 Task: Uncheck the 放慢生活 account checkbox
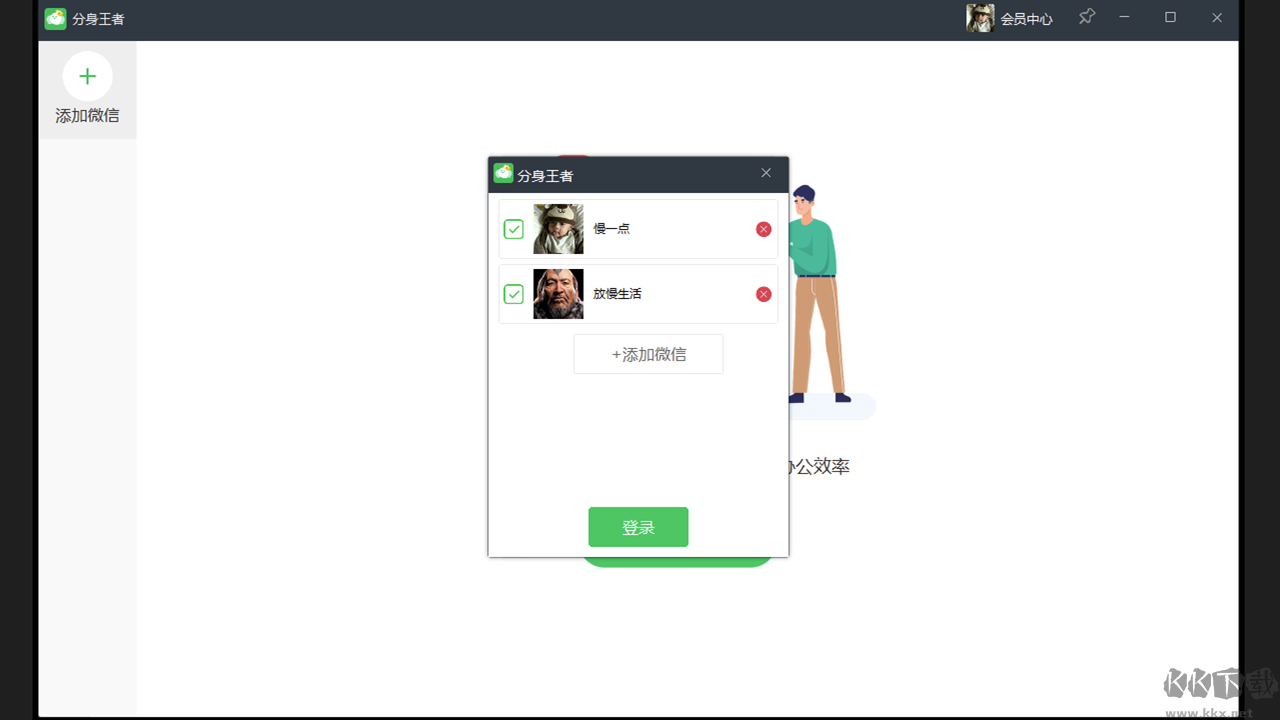tap(514, 294)
